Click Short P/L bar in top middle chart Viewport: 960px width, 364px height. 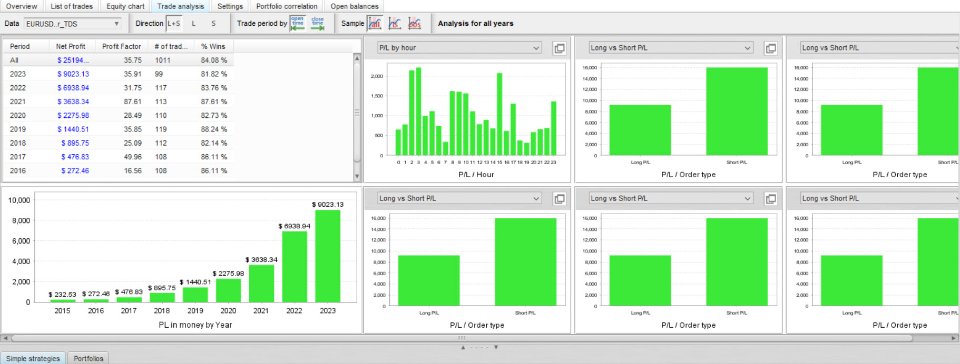(x=737, y=111)
